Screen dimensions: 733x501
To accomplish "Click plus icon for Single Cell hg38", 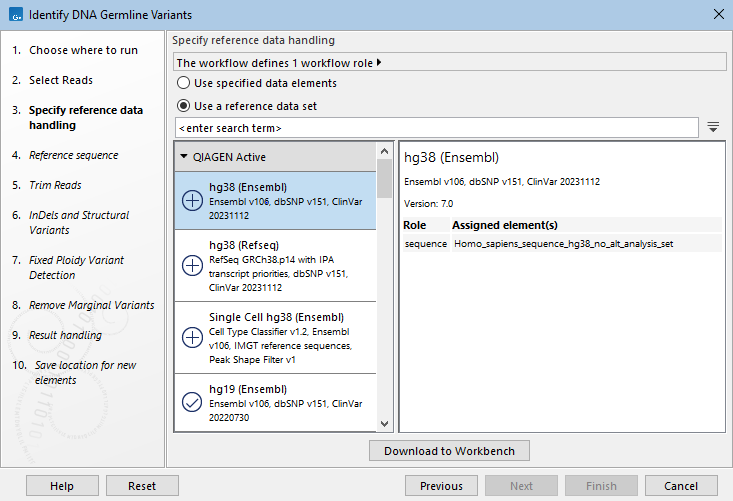I will 192,337.
